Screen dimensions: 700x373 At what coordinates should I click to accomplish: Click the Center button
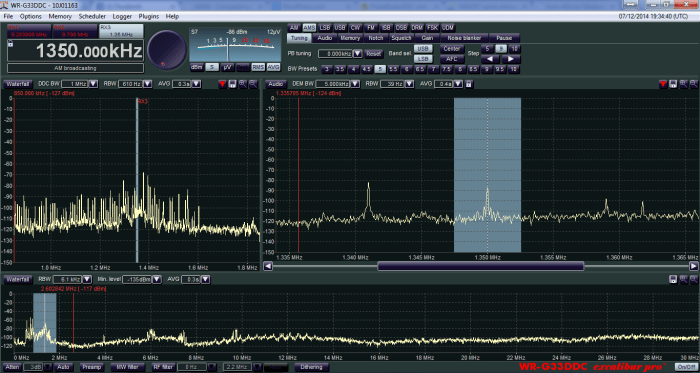[452, 49]
